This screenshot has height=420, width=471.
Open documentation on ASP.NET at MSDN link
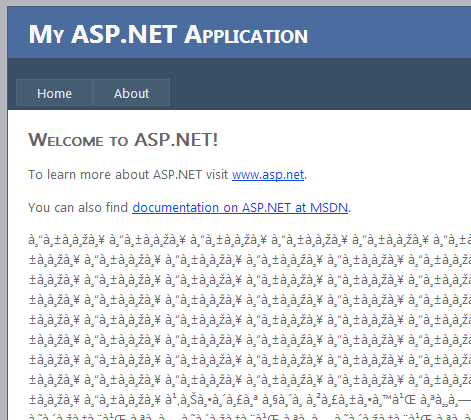(x=240, y=208)
